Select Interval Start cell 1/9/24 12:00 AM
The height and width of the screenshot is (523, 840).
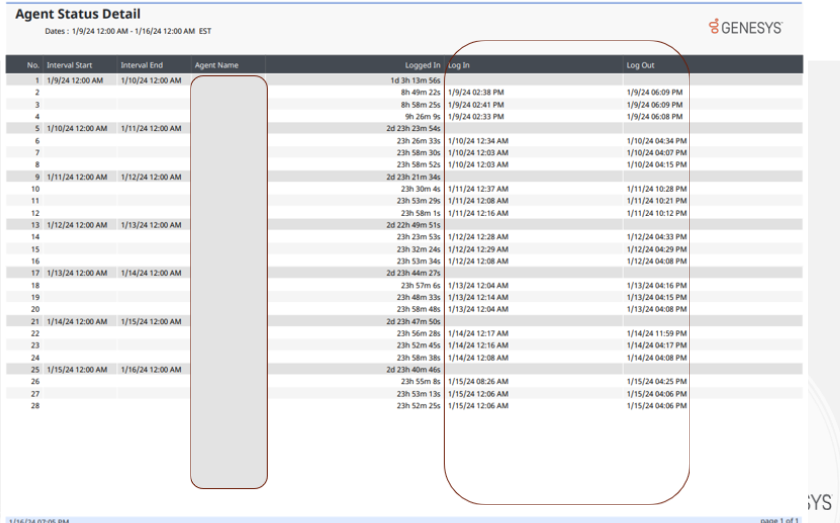[74, 80]
